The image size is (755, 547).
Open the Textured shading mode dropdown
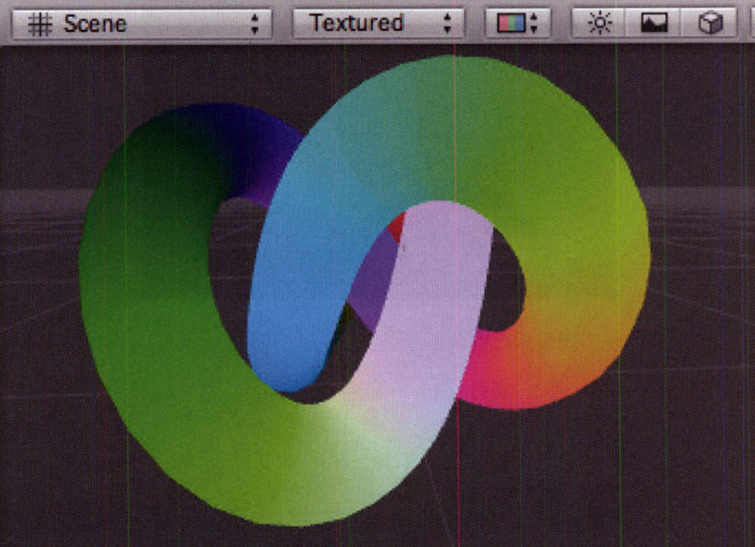coord(378,23)
